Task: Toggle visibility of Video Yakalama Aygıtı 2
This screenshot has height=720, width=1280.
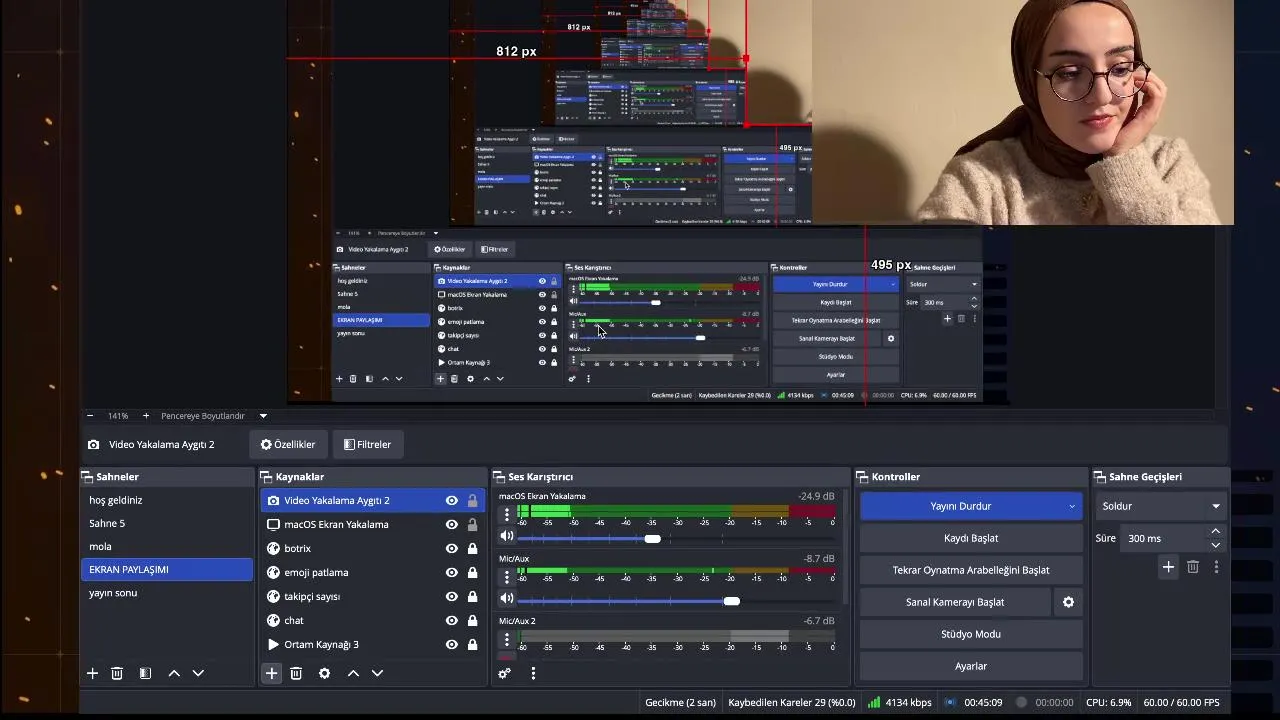Action: pyautogui.click(x=452, y=501)
